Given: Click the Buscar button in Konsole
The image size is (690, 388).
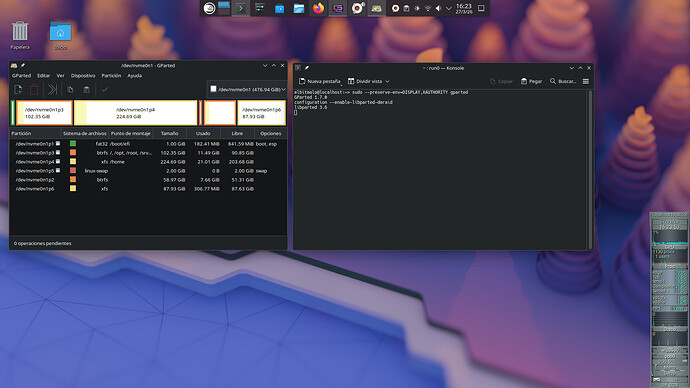Looking at the screenshot, I should (x=563, y=81).
